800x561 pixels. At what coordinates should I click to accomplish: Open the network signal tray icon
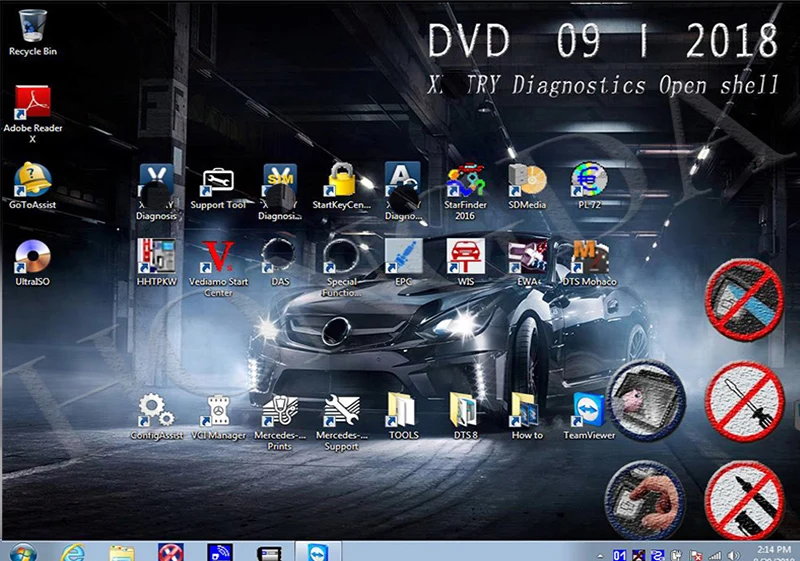tap(715, 556)
